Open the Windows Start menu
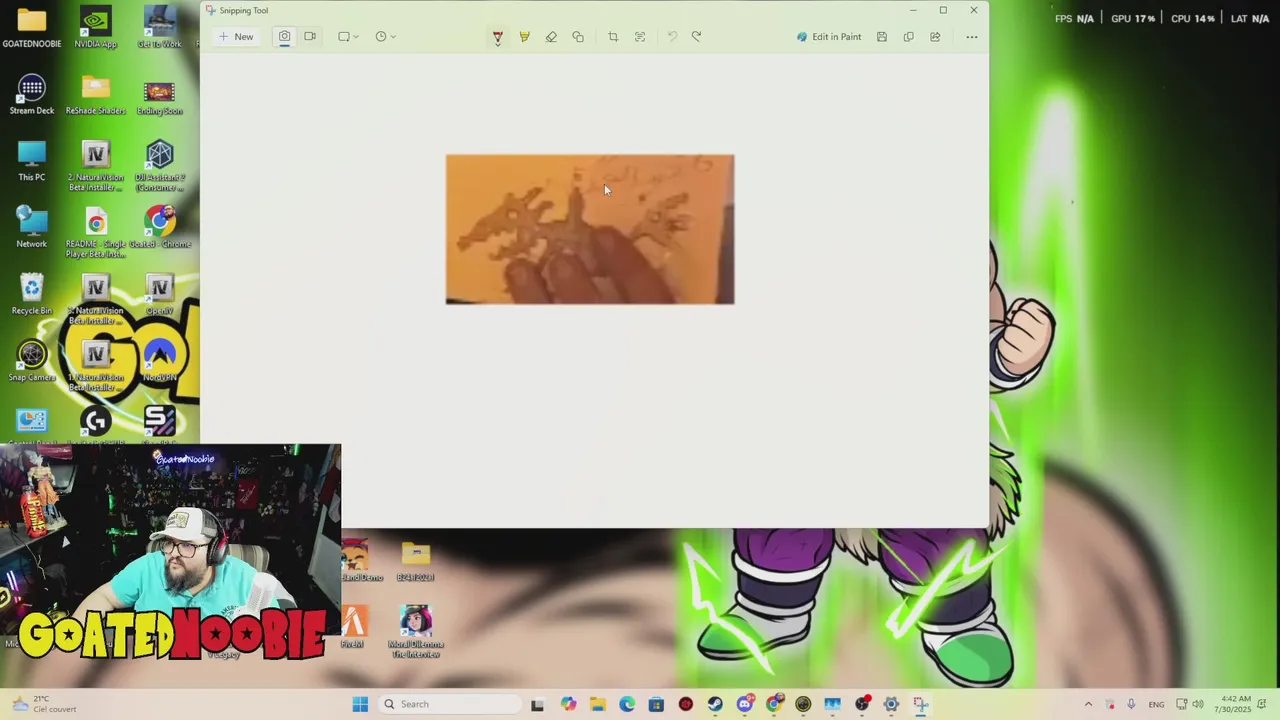This screenshot has width=1280, height=720. [x=360, y=704]
